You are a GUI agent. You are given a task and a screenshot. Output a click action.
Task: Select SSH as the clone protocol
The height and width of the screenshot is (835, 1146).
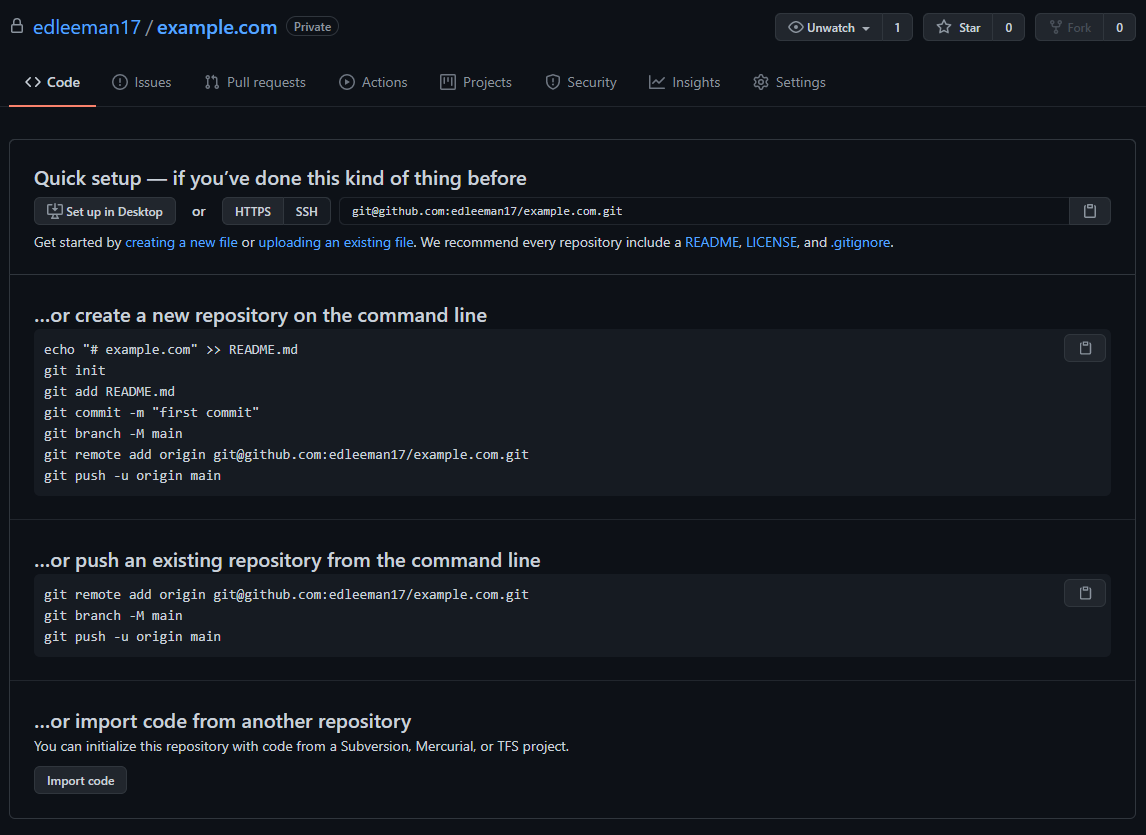pos(306,211)
